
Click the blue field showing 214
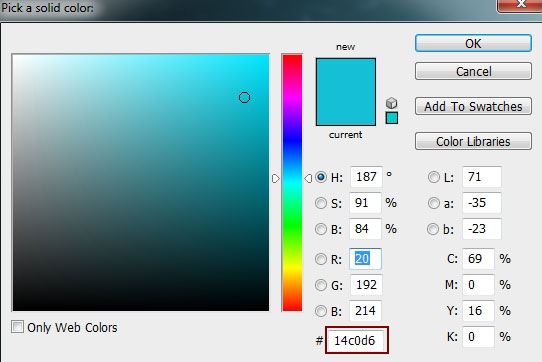pyautogui.click(x=365, y=310)
